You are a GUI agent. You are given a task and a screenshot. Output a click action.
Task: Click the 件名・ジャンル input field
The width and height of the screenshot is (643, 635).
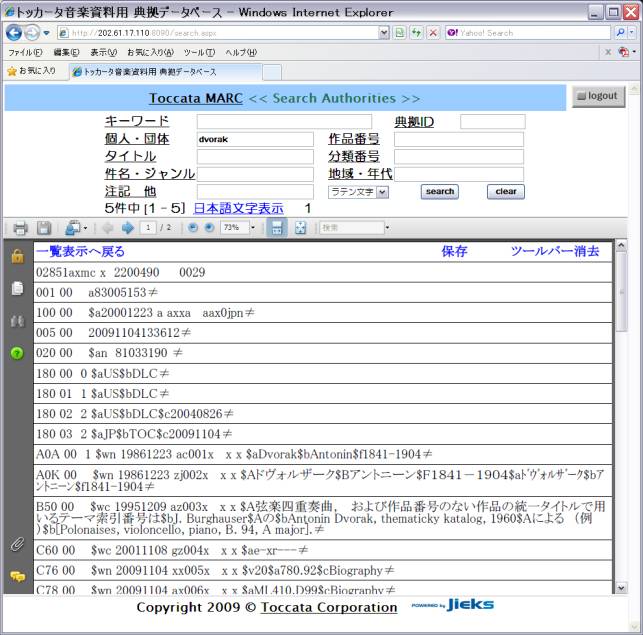255,174
